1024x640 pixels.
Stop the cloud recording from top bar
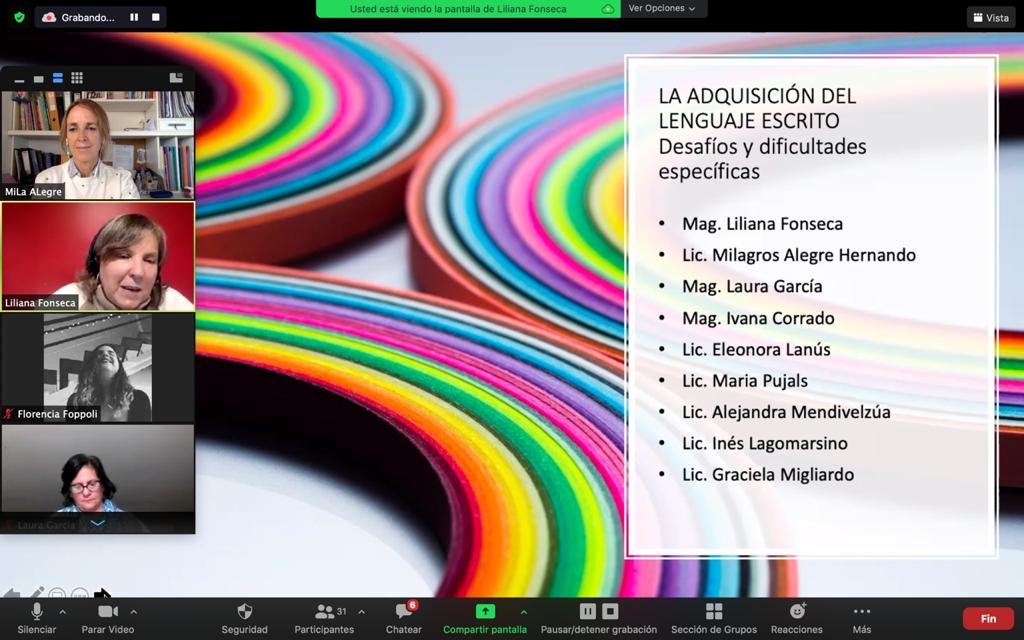point(155,17)
